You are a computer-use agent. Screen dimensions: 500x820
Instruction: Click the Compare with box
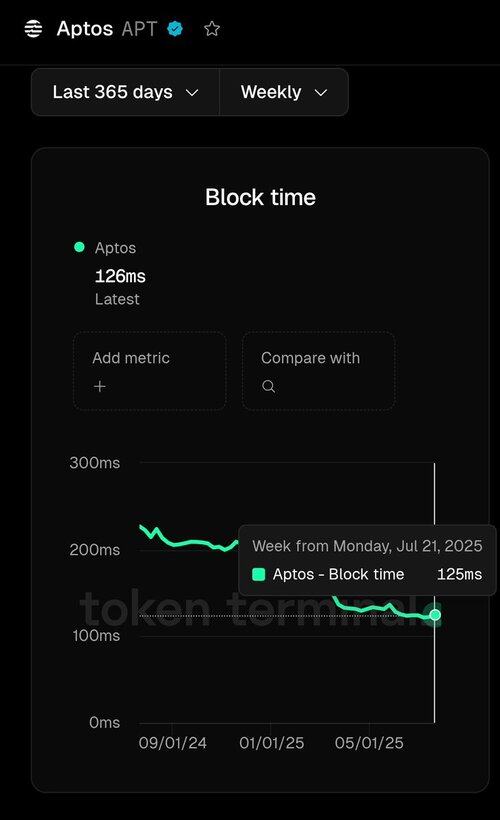[x=318, y=370]
